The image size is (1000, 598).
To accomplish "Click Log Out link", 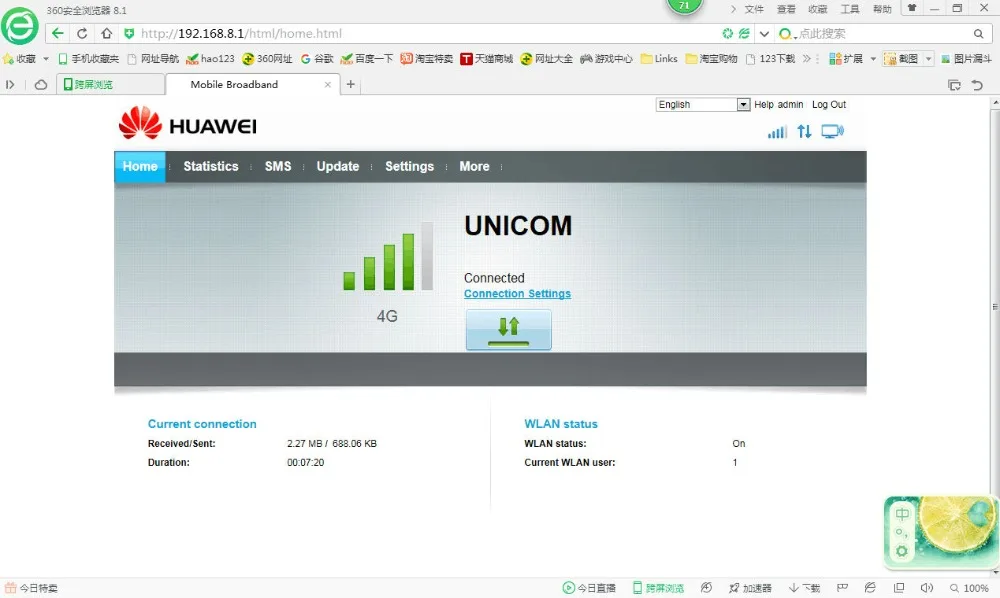I will [828, 105].
